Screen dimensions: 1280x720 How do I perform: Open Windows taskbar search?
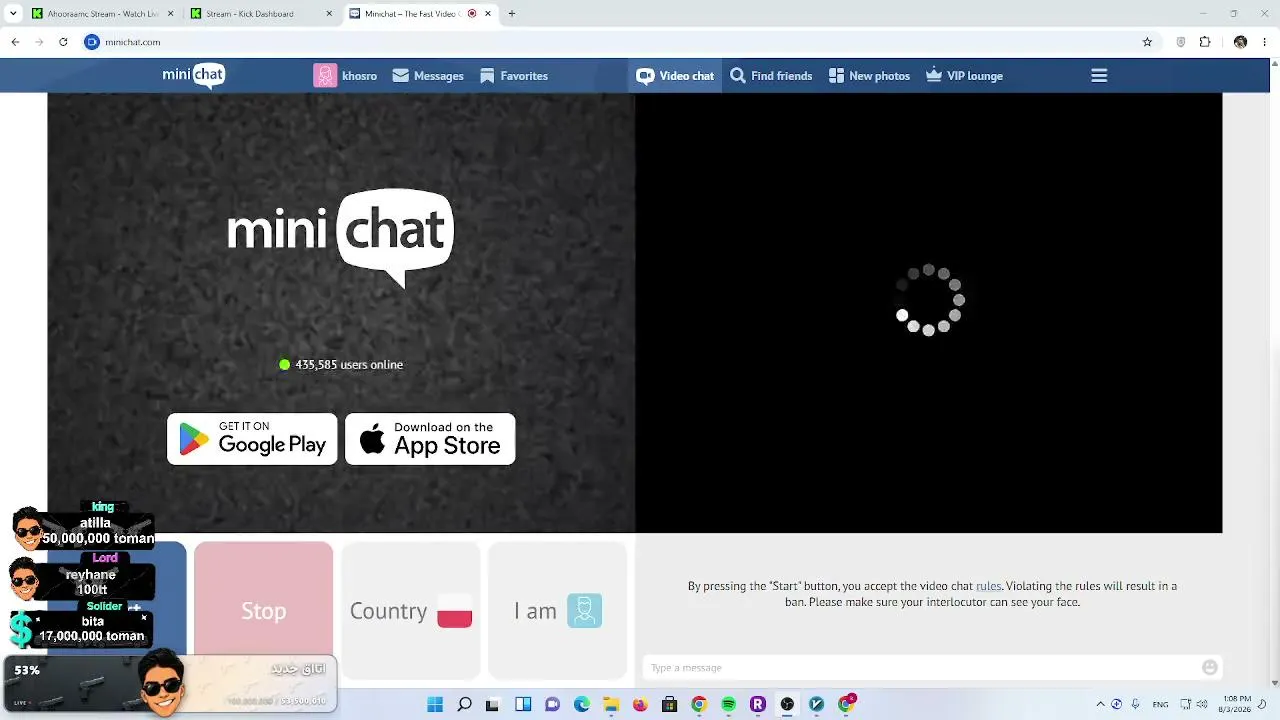464,705
